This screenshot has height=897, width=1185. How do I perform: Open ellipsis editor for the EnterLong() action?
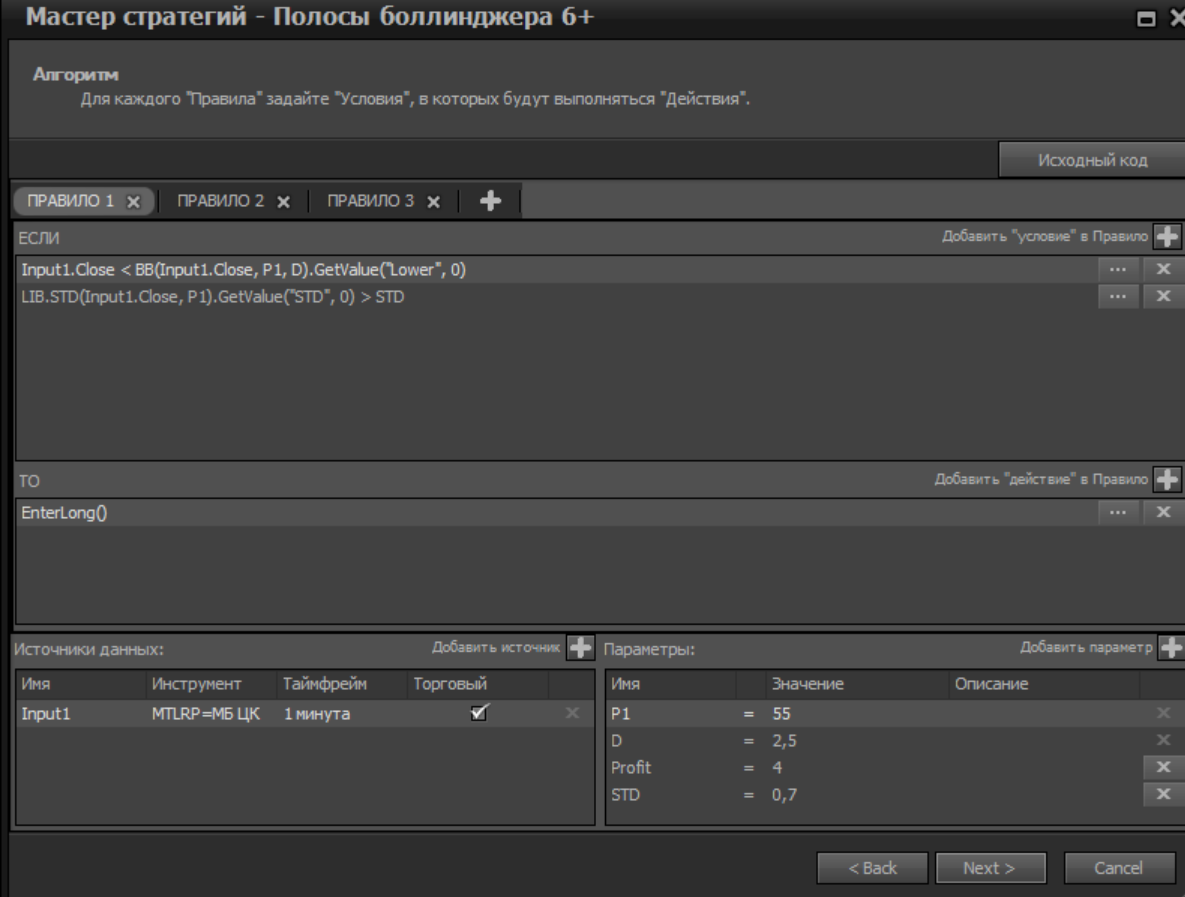pyautogui.click(x=1117, y=512)
